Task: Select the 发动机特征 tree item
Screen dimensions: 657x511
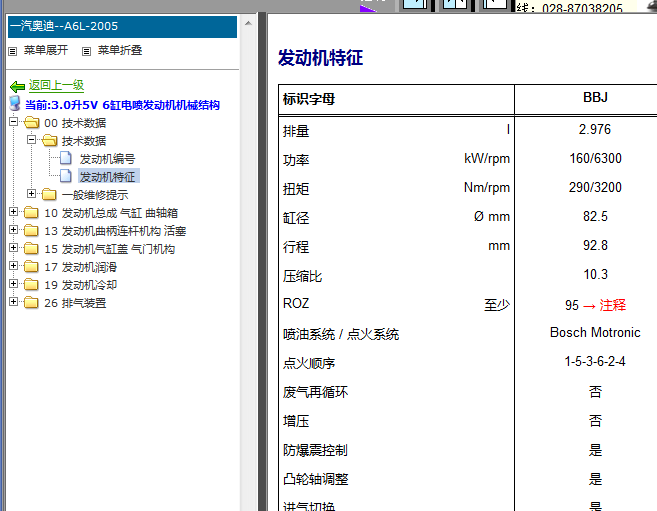Action: [x=109, y=177]
